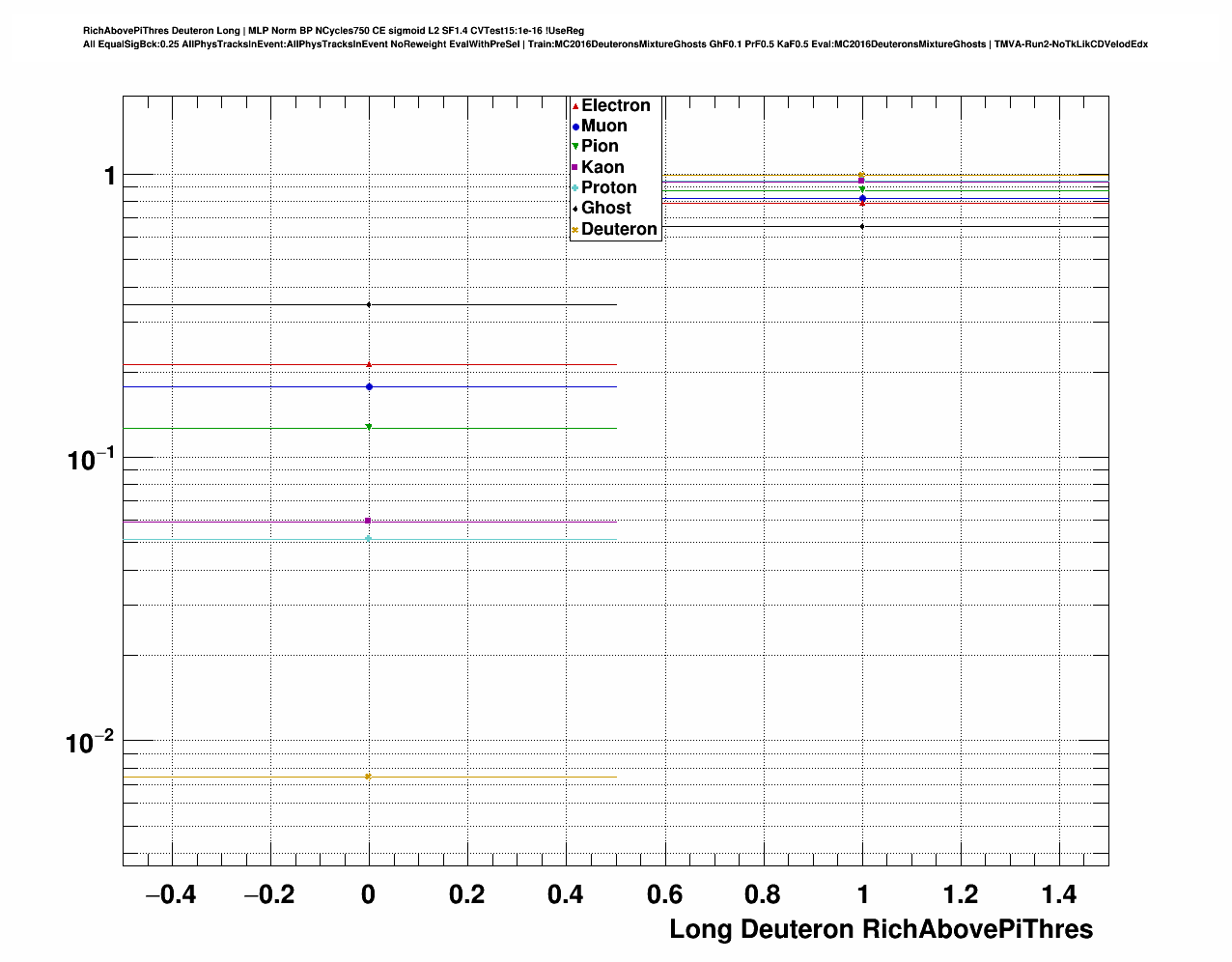This screenshot has height=962, width=1232.
Task: Click the x-axis tick label 0.8
Action: [763, 895]
